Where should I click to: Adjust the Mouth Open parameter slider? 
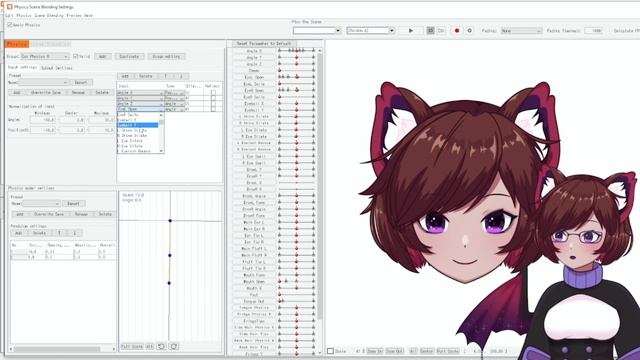tap(296, 281)
